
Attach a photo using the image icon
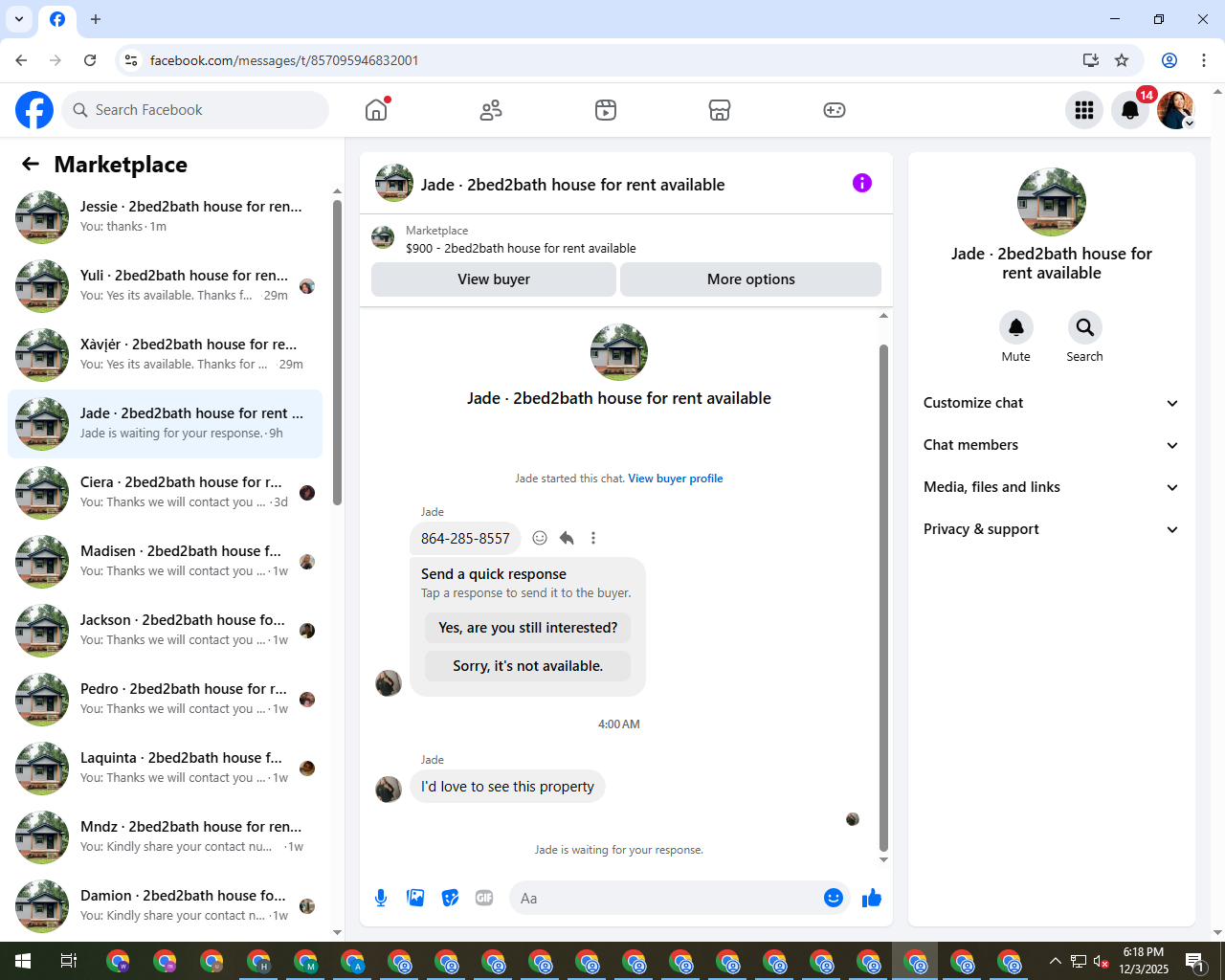(x=415, y=898)
